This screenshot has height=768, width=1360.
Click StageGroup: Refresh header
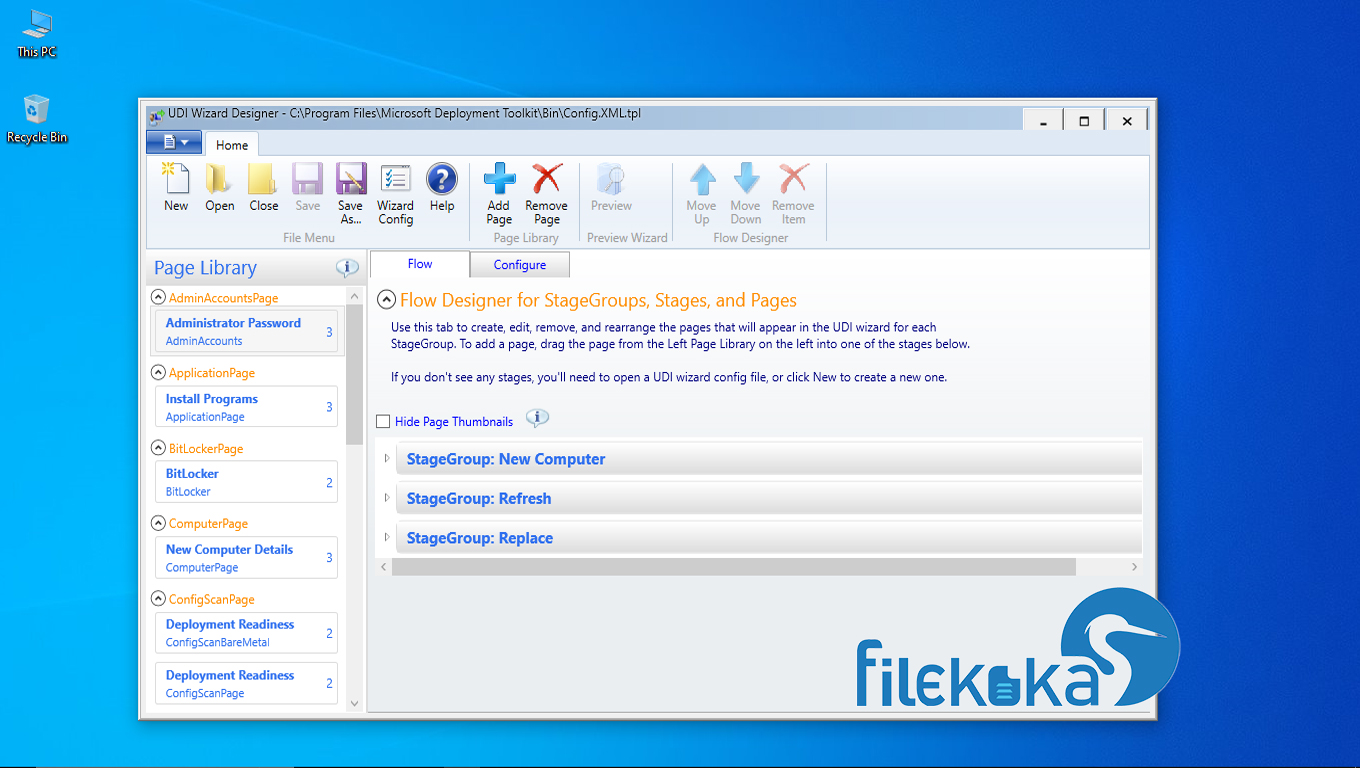(x=768, y=498)
